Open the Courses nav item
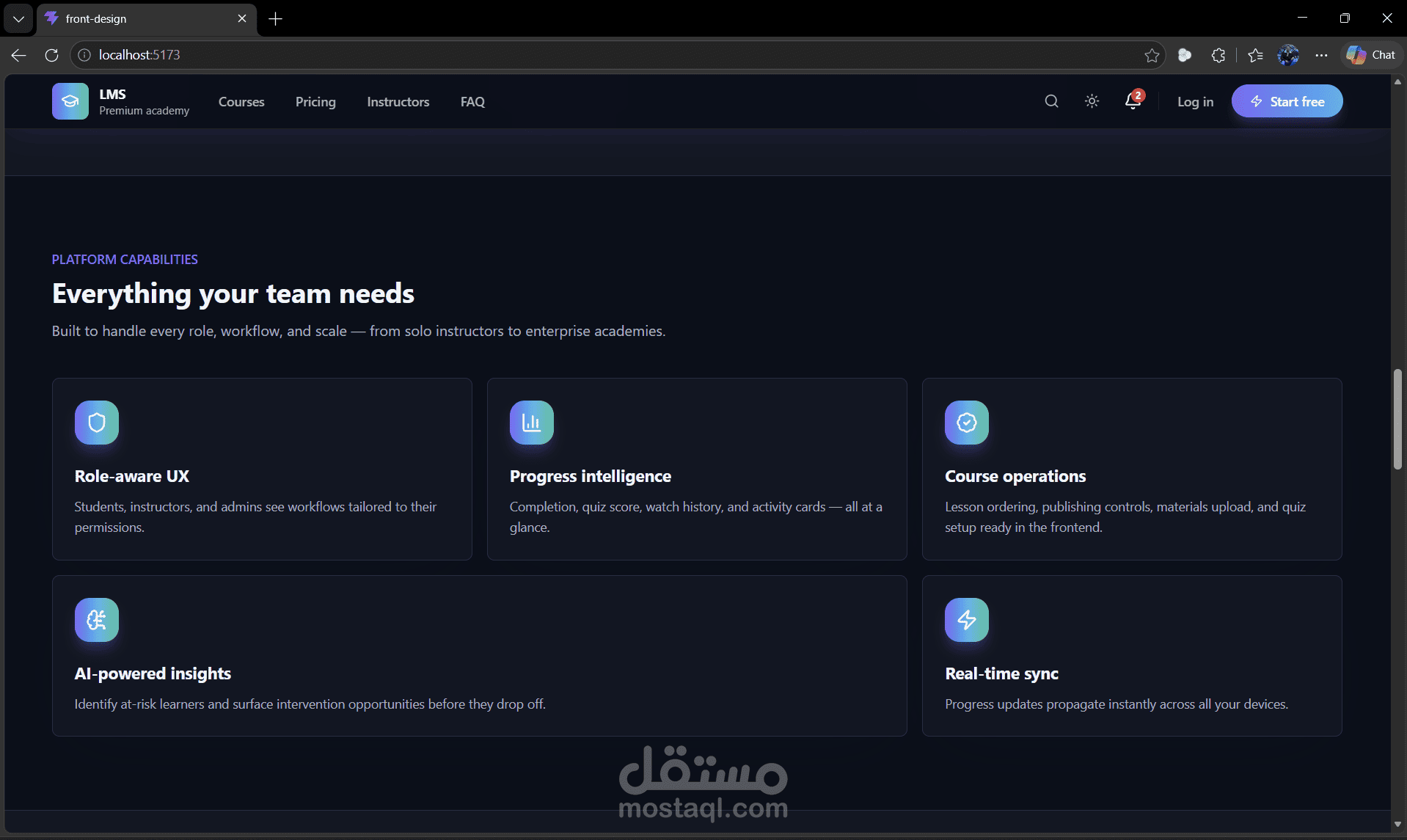The height and width of the screenshot is (840, 1407). pos(241,102)
